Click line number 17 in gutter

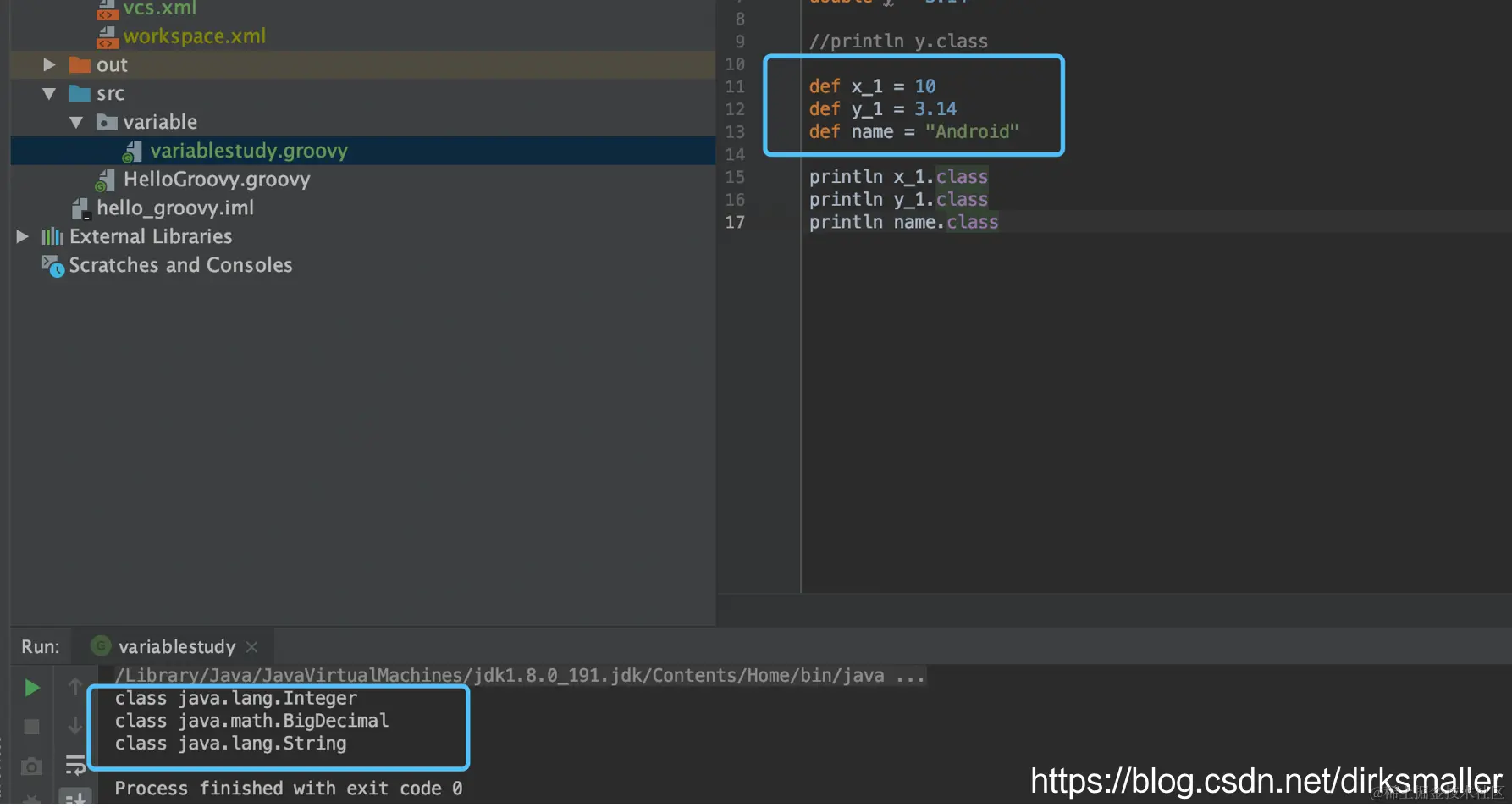pos(735,222)
